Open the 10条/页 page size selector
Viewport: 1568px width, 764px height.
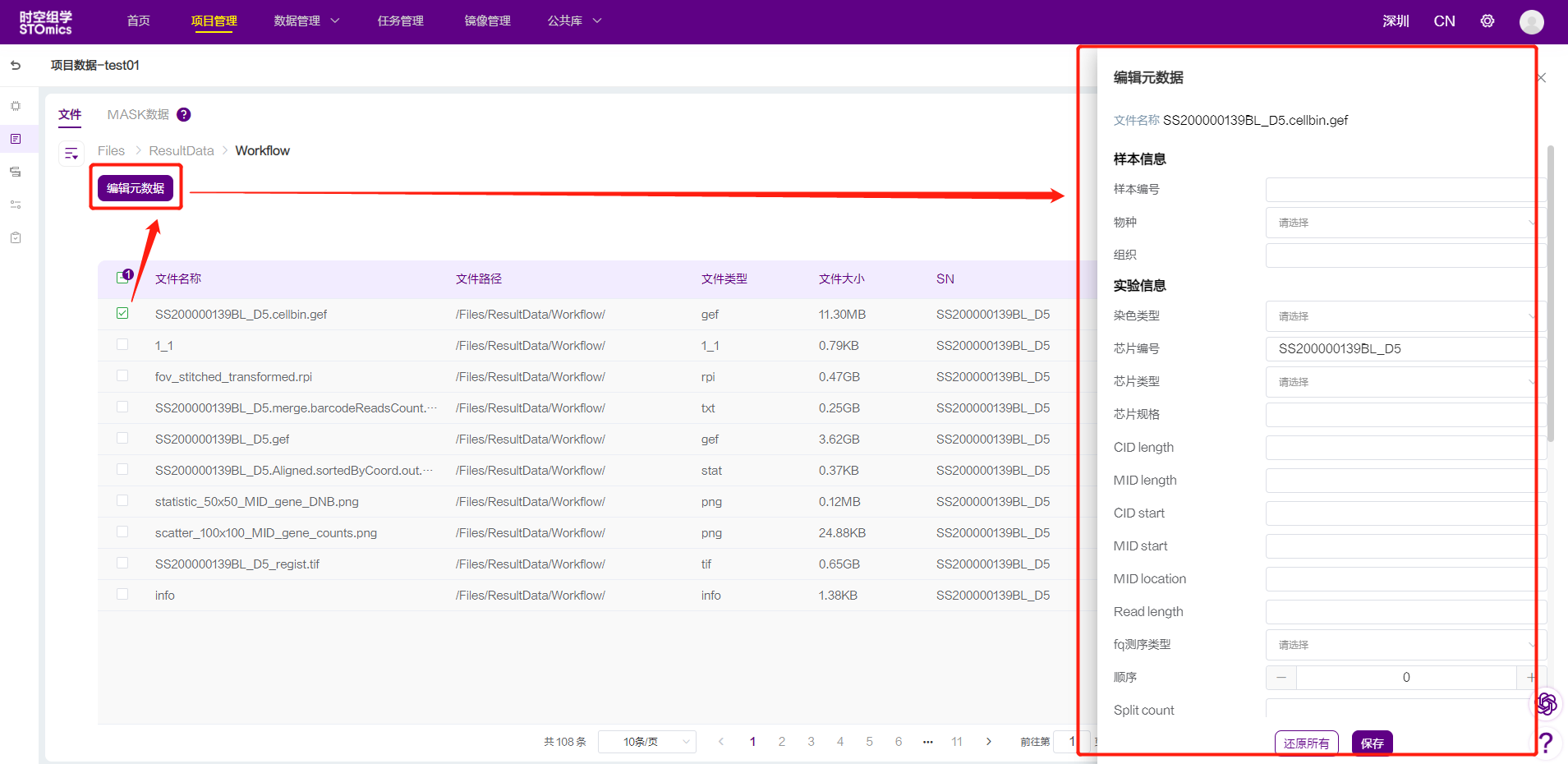tap(646, 742)
